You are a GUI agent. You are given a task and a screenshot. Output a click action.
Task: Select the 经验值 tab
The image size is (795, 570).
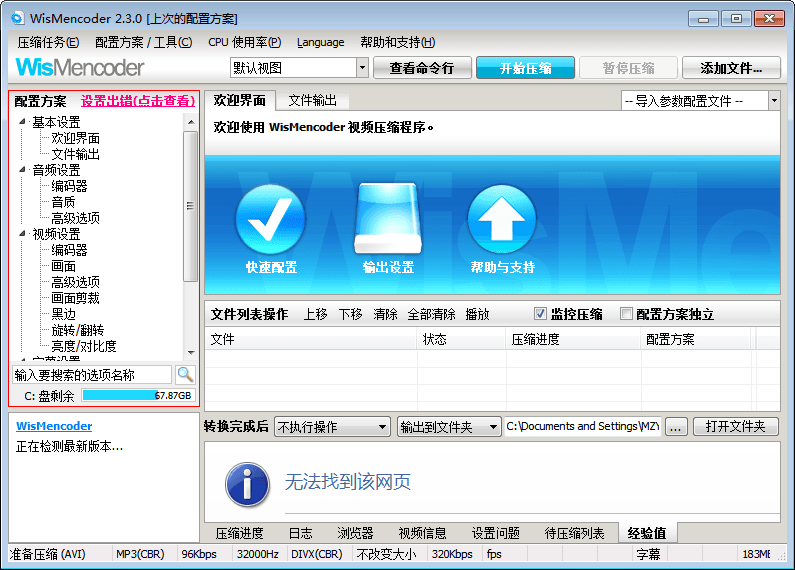click(647, 533)
